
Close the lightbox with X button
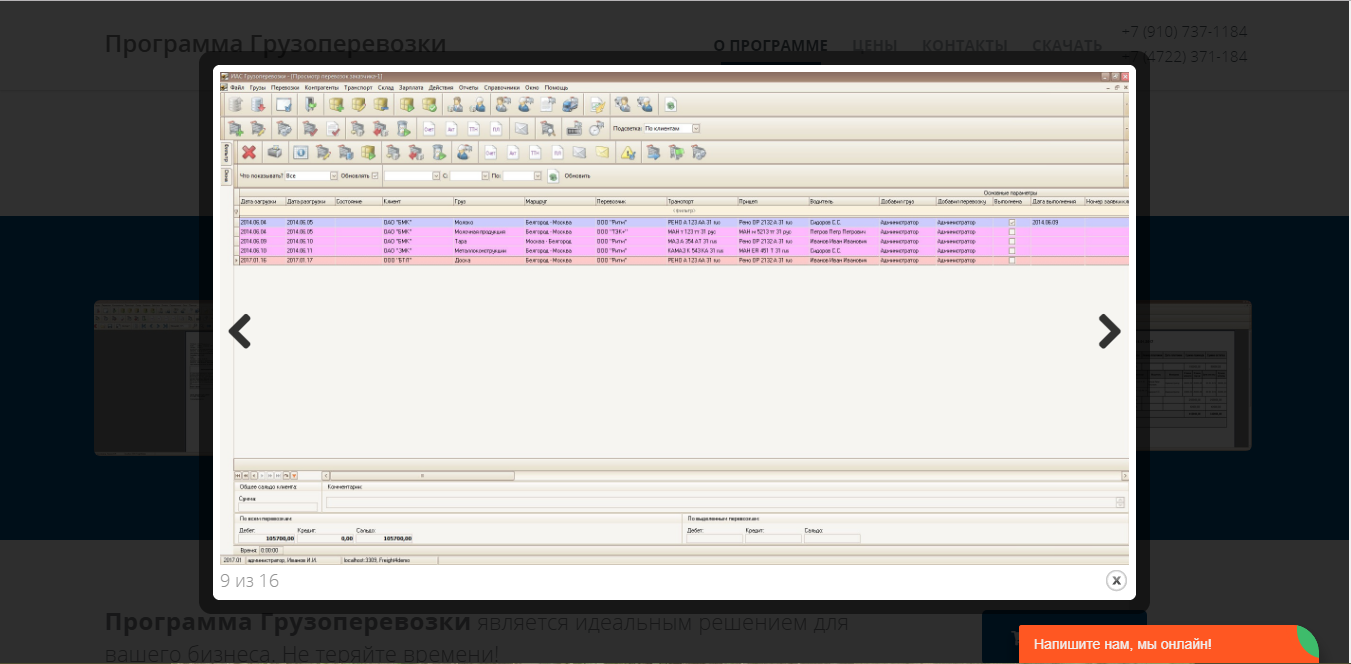point(1116,580)
